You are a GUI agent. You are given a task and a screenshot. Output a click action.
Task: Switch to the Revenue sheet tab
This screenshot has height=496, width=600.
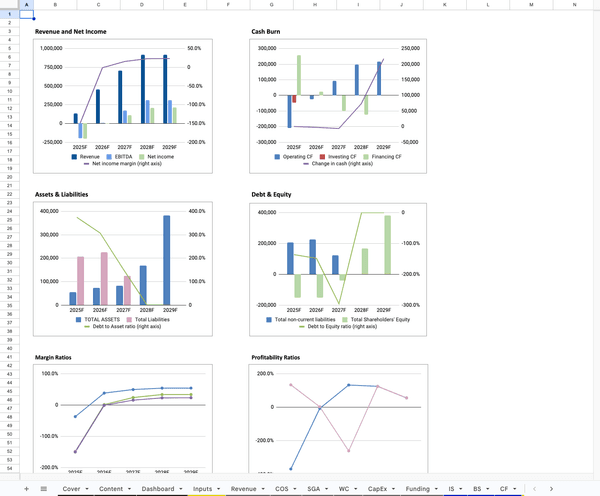click(x=242, y=488)
